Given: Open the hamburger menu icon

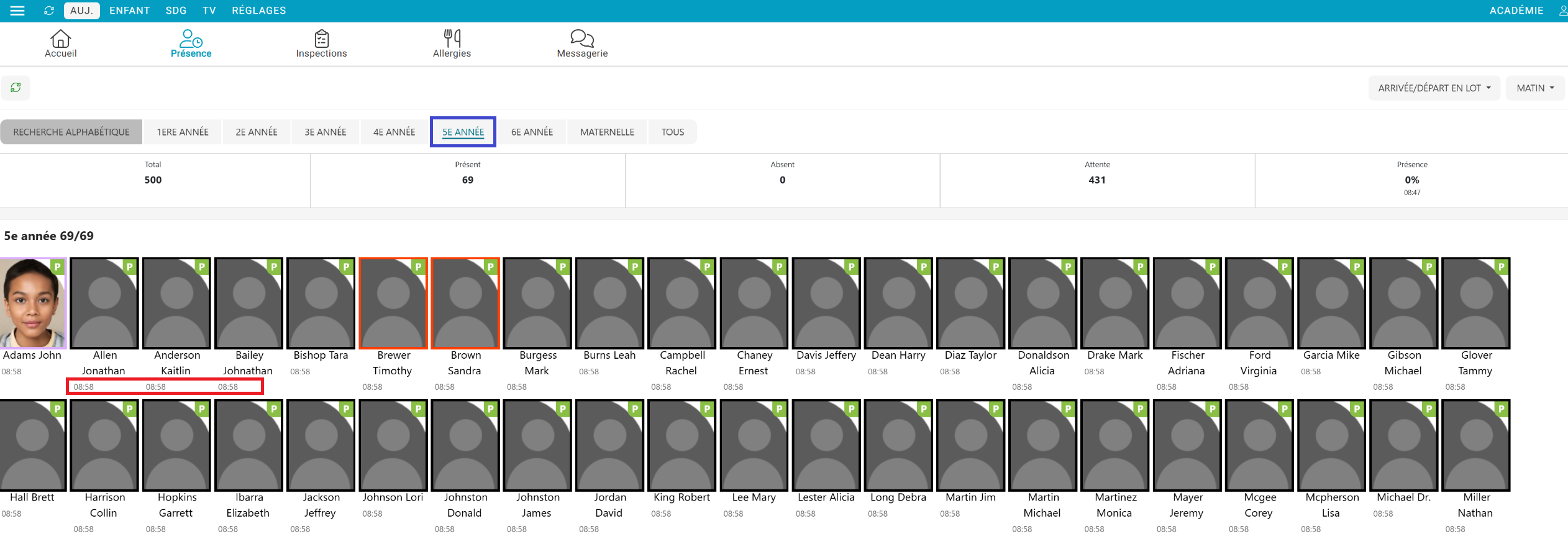Looking at the screenshot, I should [x=17, y=11].
